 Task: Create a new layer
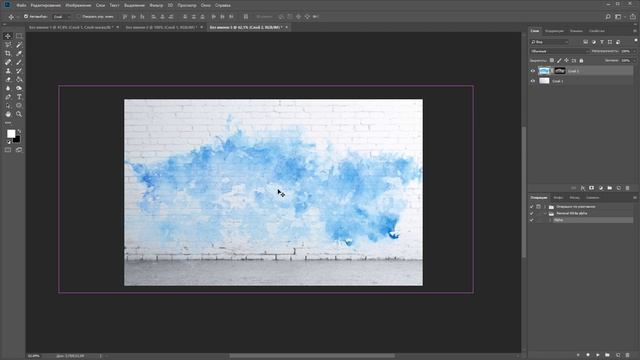click(x=618, y=188)
